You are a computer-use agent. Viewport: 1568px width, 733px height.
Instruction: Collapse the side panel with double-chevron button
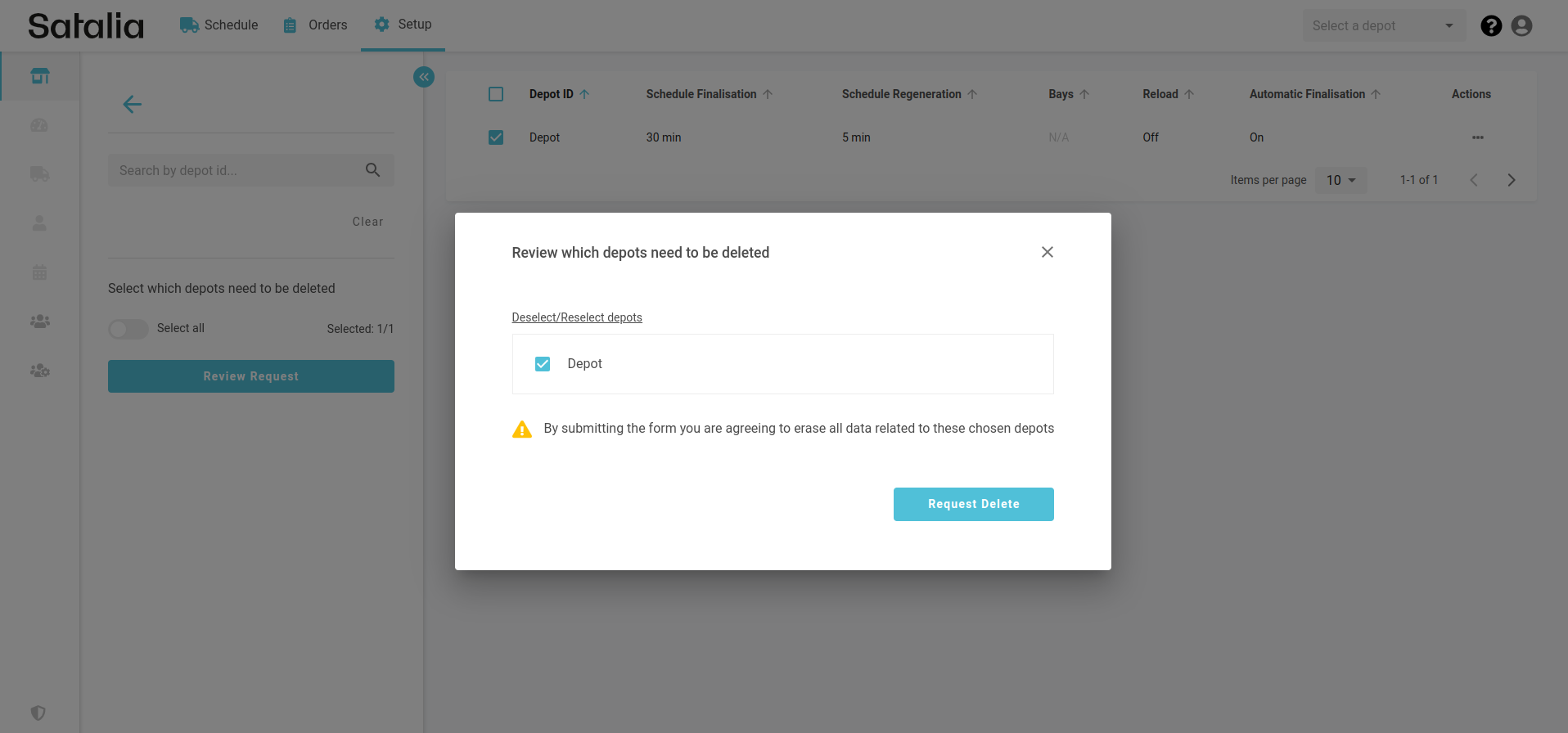pos(424,77)
